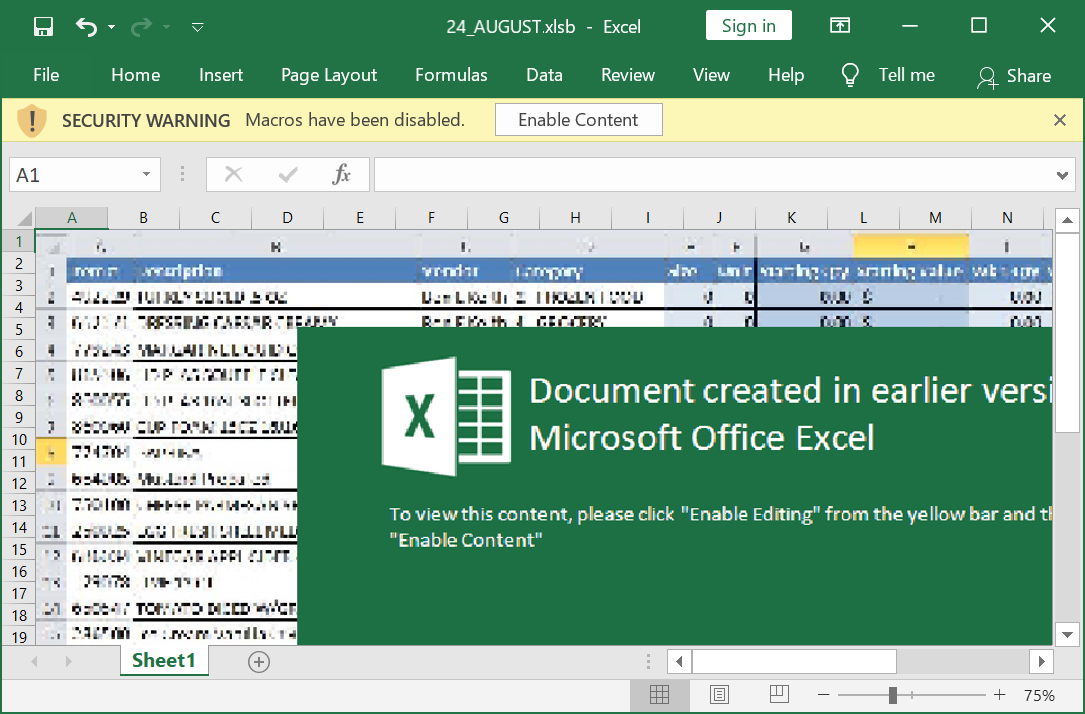Select the Data ribbon tab

click(x=545, y=75)
